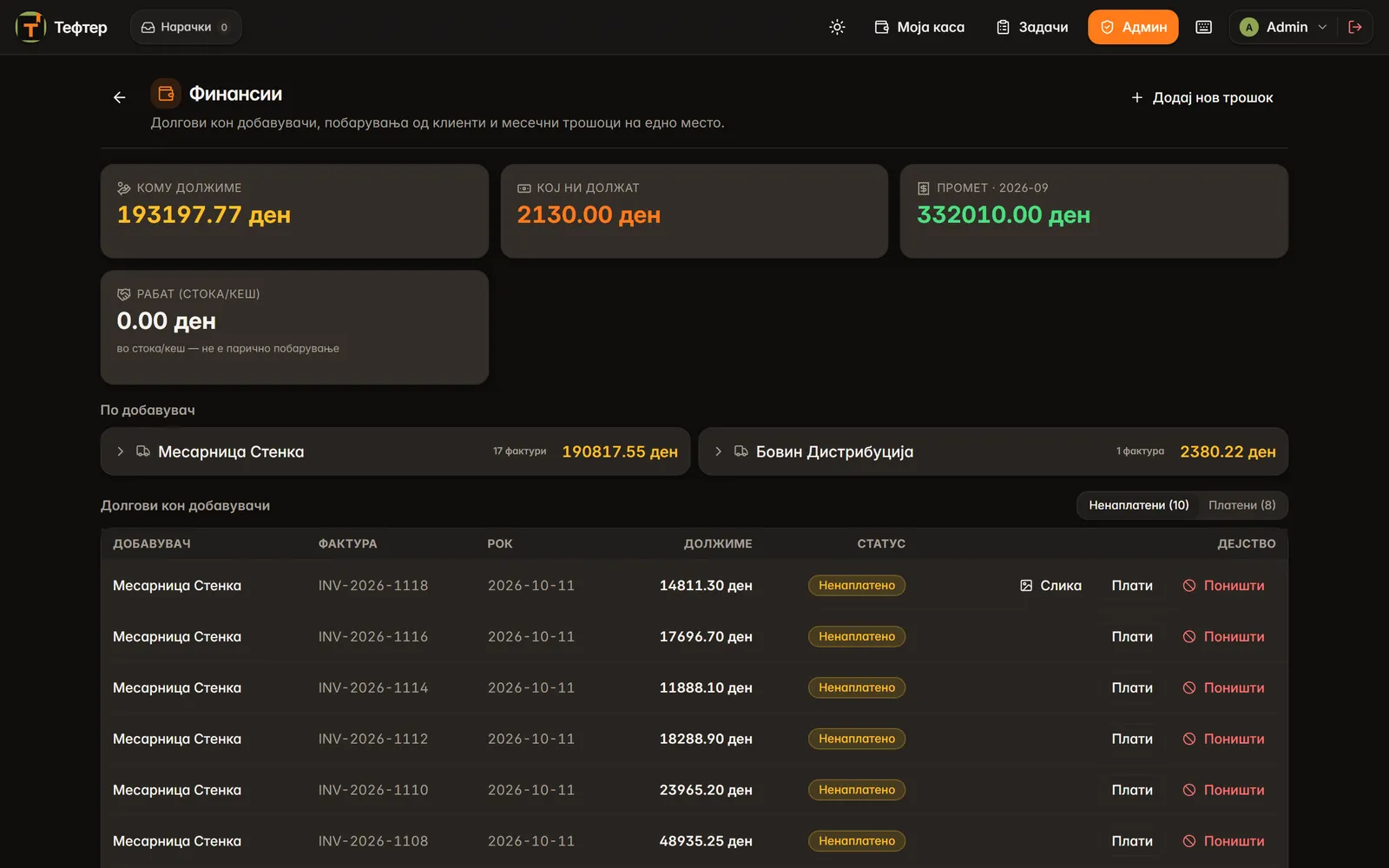Click Плати for invoice INV-2026-1108
The image size is (1389, 868).
(1132, 842)
